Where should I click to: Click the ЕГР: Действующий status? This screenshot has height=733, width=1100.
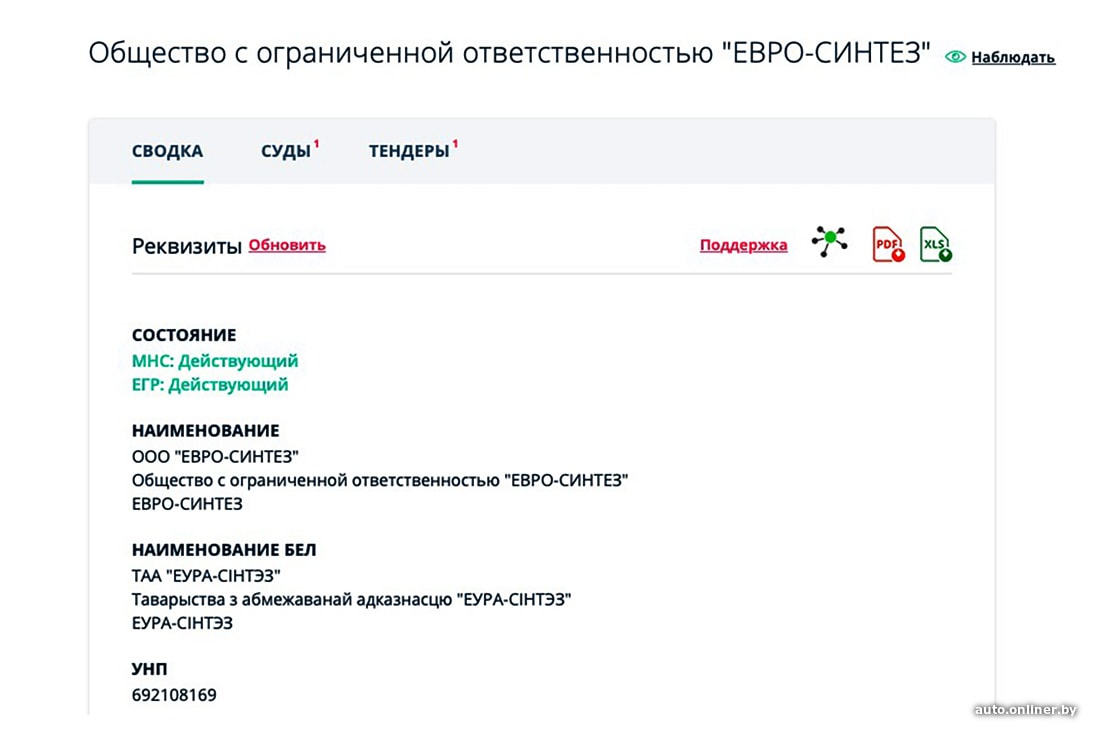click(x=210, y=385)
